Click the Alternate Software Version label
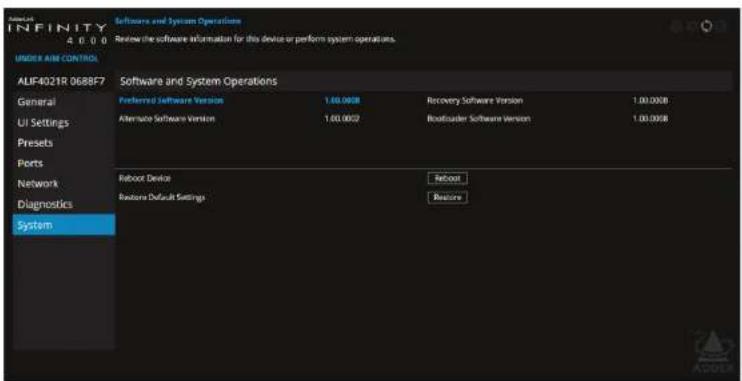The image size is (742, 381). (167, 118)
